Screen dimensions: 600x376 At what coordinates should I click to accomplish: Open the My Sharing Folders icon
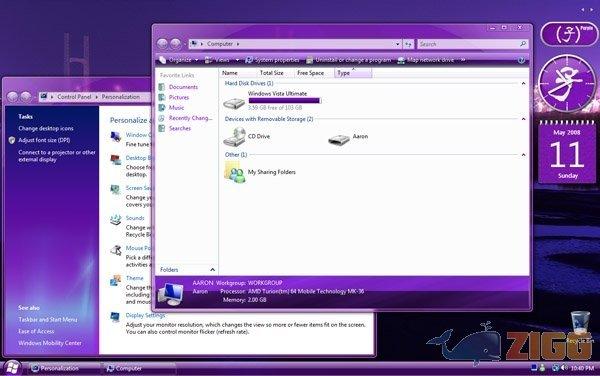(x=235, y=172)
